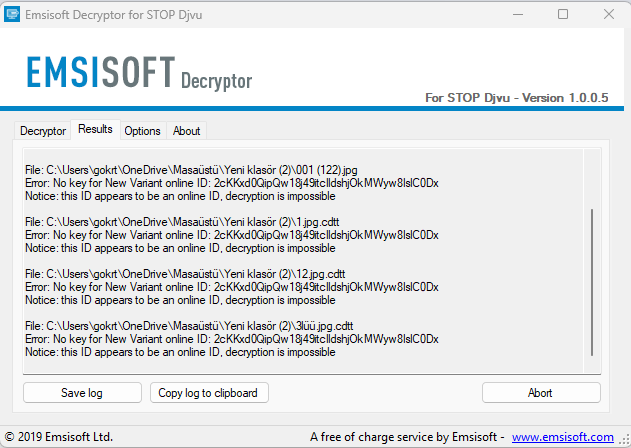Open the www.emsisoft.com link

tap(562, 437)
